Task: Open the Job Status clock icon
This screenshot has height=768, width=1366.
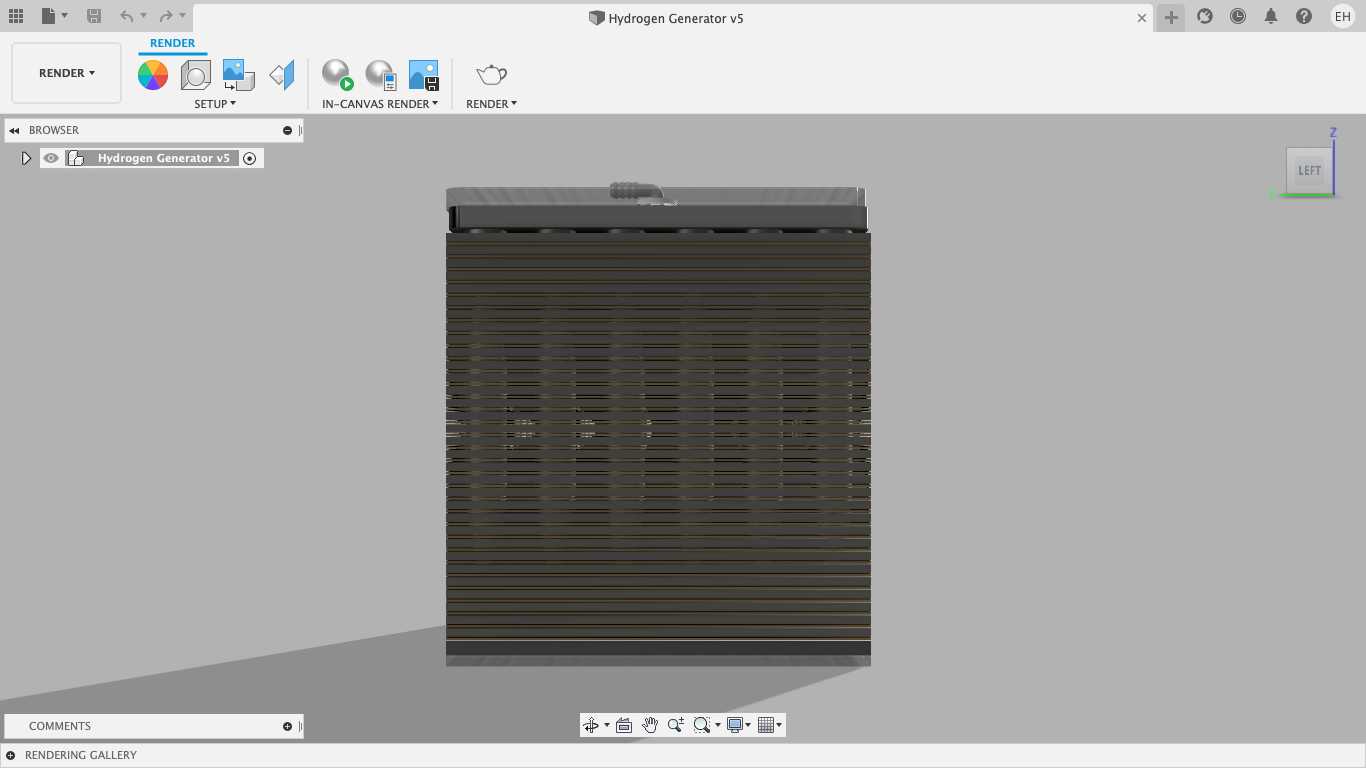Action: click(1238, 16)
